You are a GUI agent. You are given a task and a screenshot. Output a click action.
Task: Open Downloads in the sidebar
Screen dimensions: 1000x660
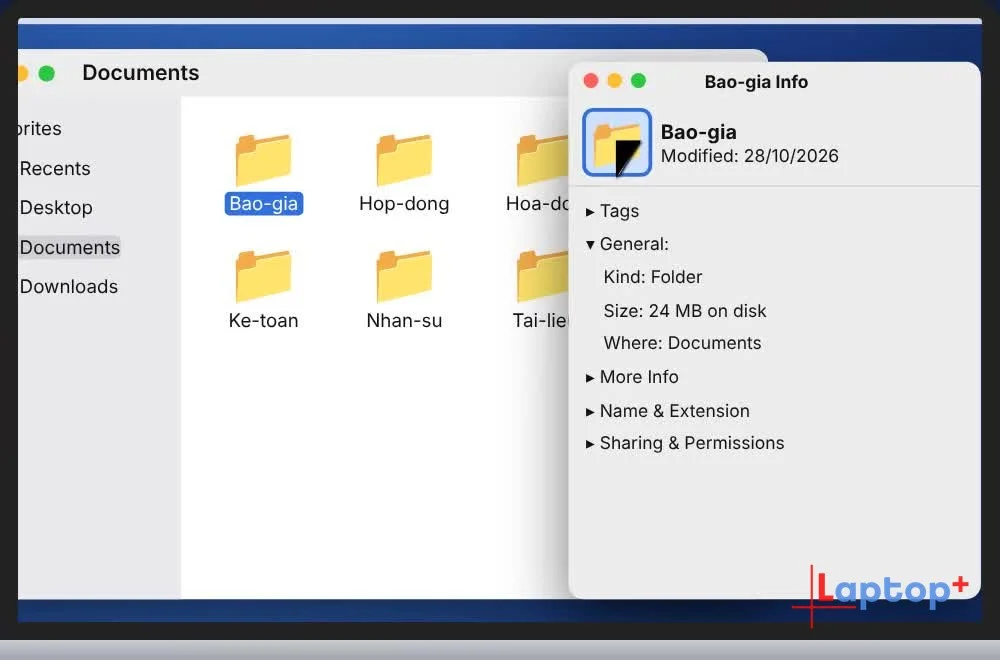pyautogui.click(x=69, y=286)
